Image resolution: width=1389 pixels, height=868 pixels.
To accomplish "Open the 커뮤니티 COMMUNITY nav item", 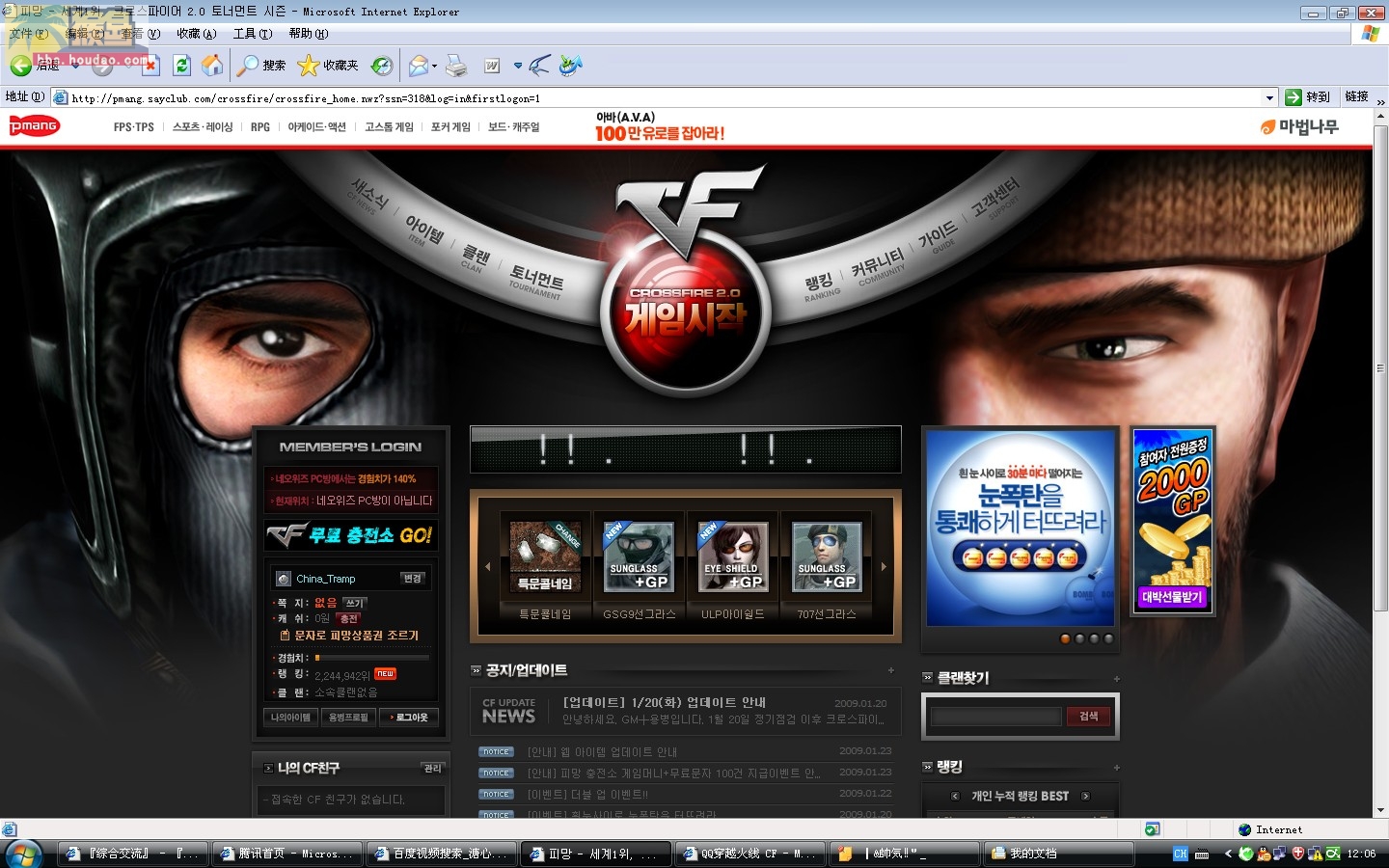I will point(880,265).
